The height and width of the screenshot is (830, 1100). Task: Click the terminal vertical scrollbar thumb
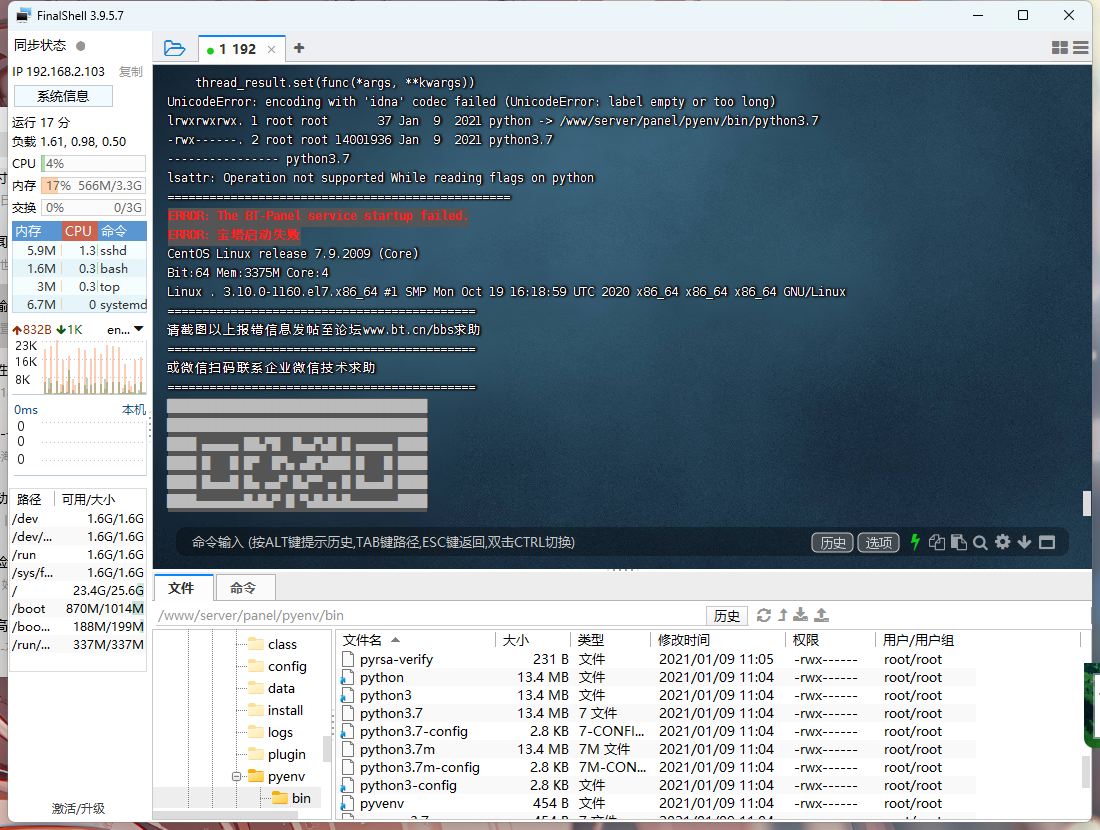pos(1087,503)
